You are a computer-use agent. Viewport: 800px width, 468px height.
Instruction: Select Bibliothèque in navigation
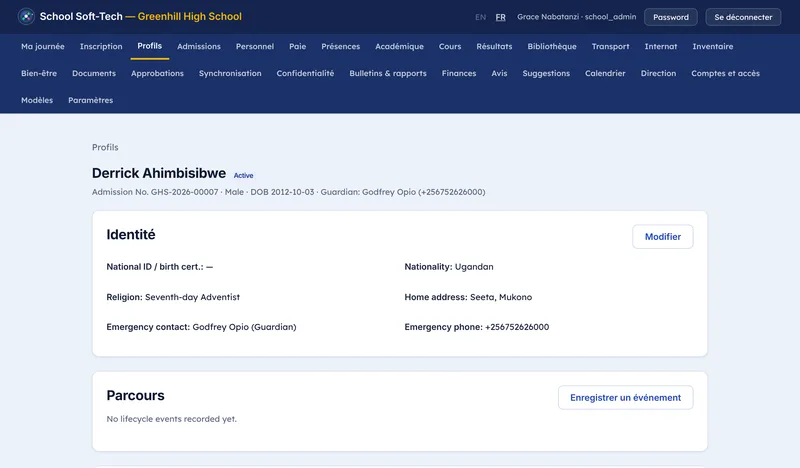[x=552, y=46]
